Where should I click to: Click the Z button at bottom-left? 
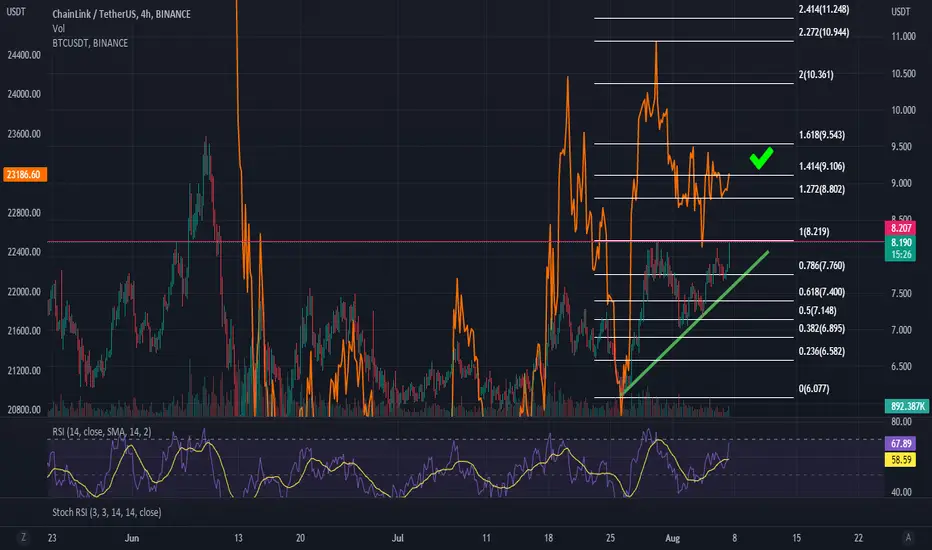23,538
